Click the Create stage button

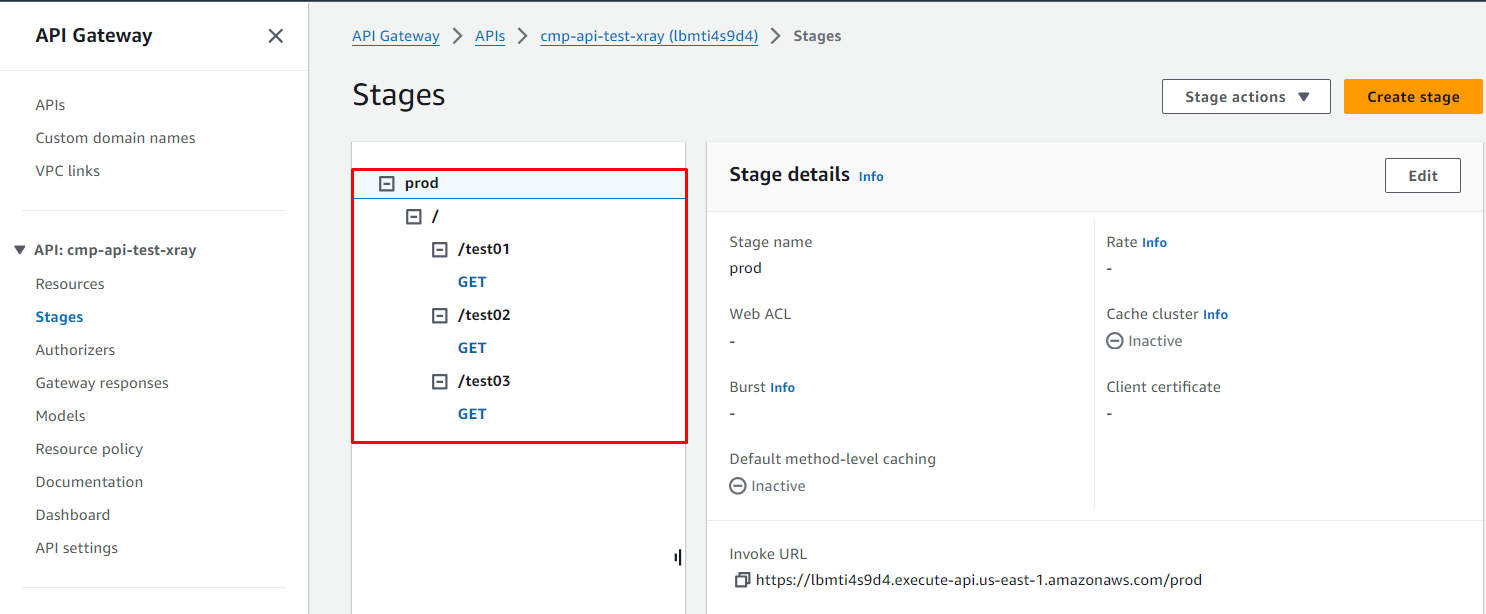pos(1412,97)
